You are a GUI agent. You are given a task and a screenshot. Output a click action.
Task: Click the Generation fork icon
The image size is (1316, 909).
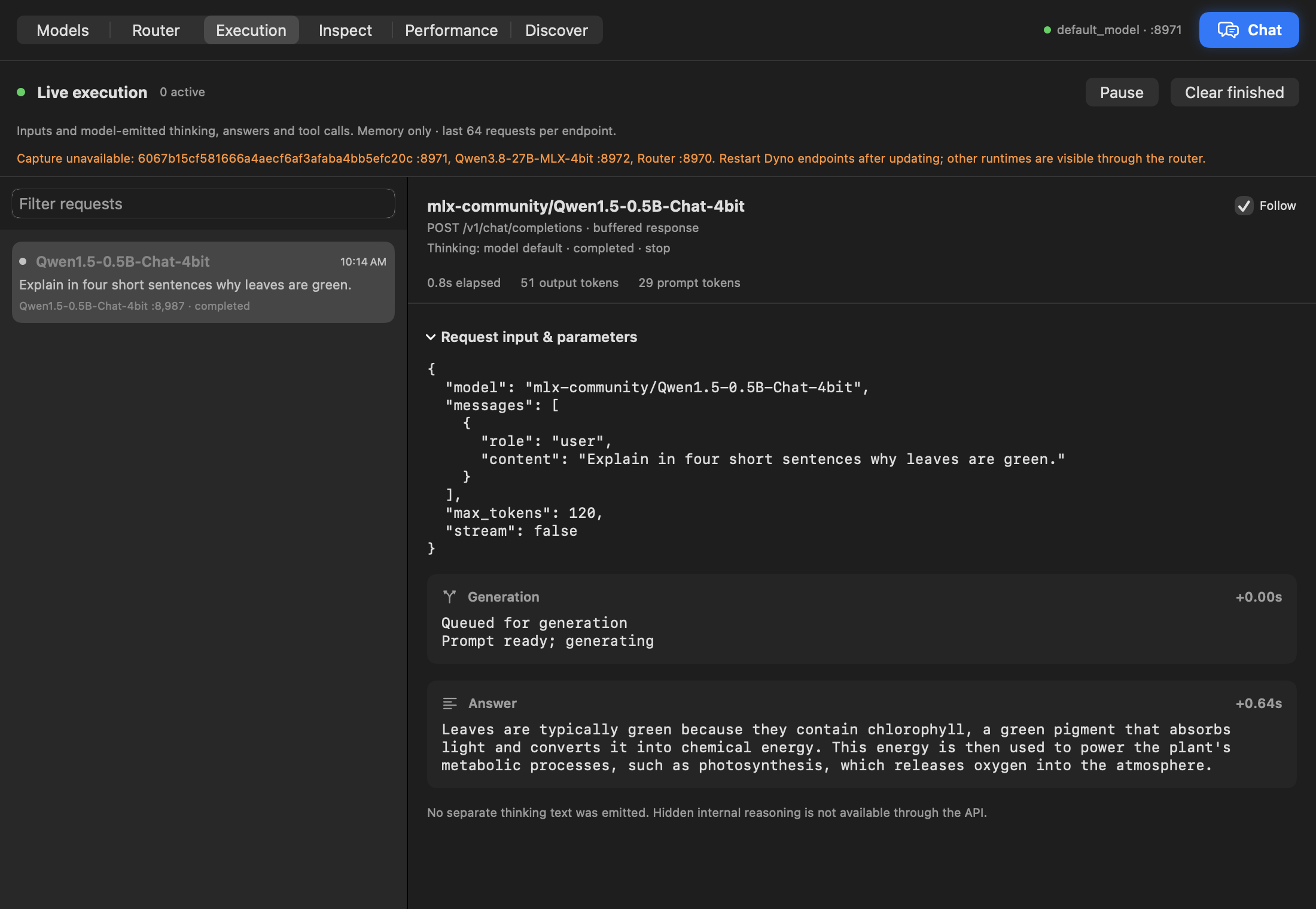pos(450,597)
